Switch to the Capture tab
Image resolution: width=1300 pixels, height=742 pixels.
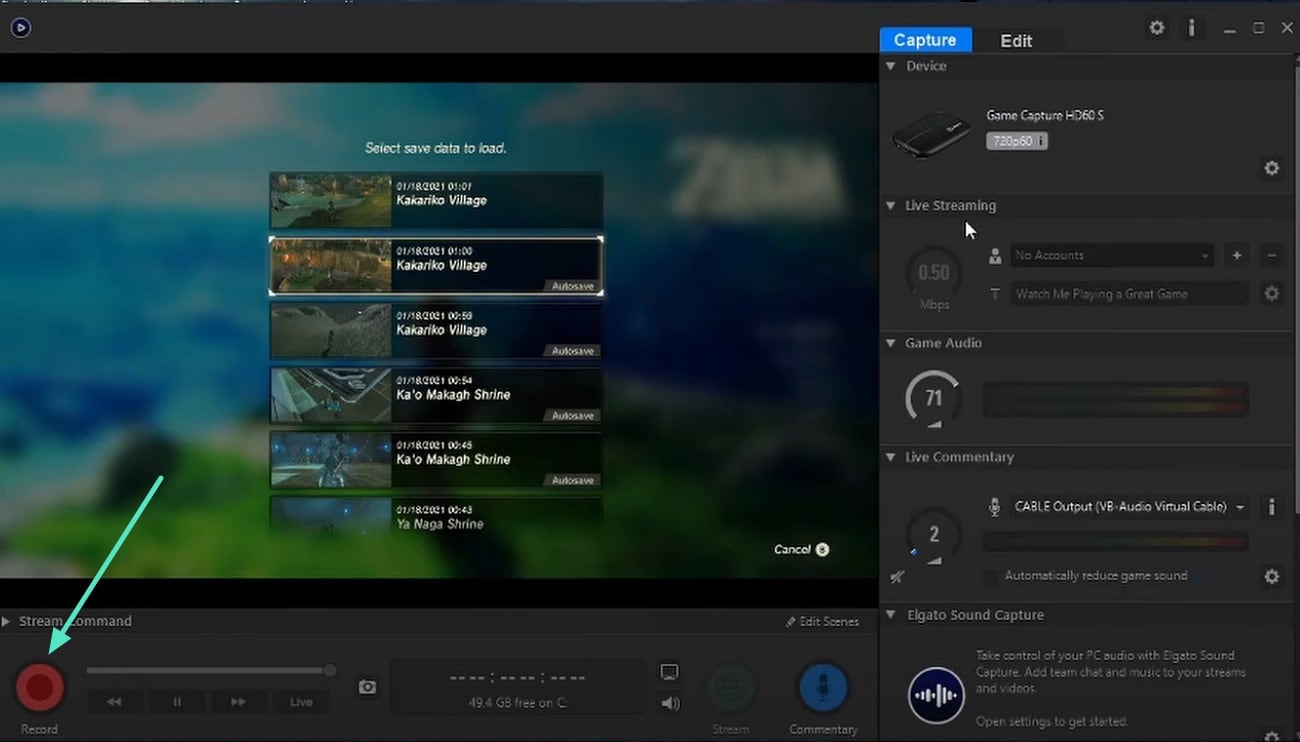click(925, 40)
